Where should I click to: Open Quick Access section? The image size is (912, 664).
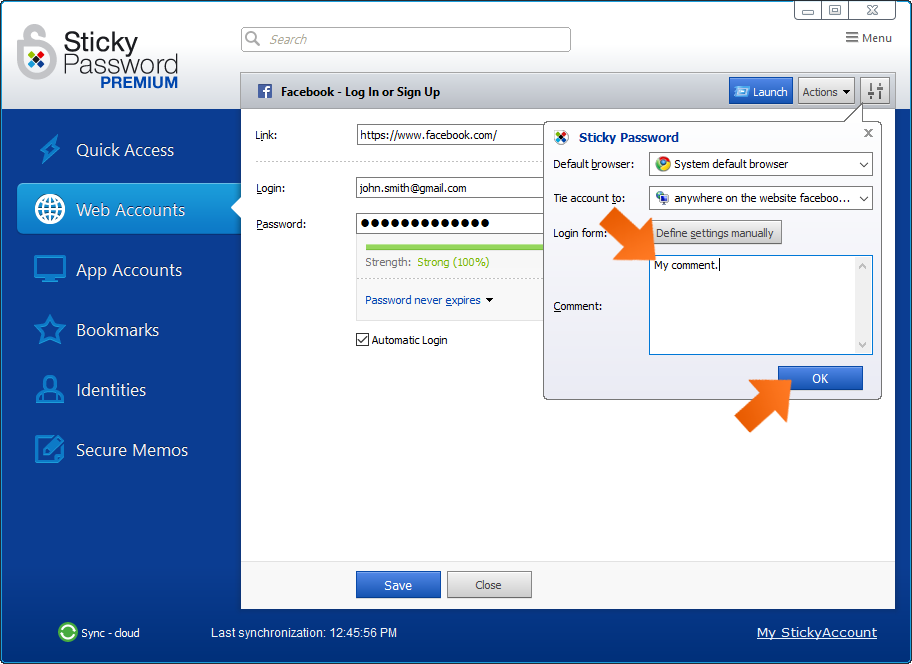point(124,150)
